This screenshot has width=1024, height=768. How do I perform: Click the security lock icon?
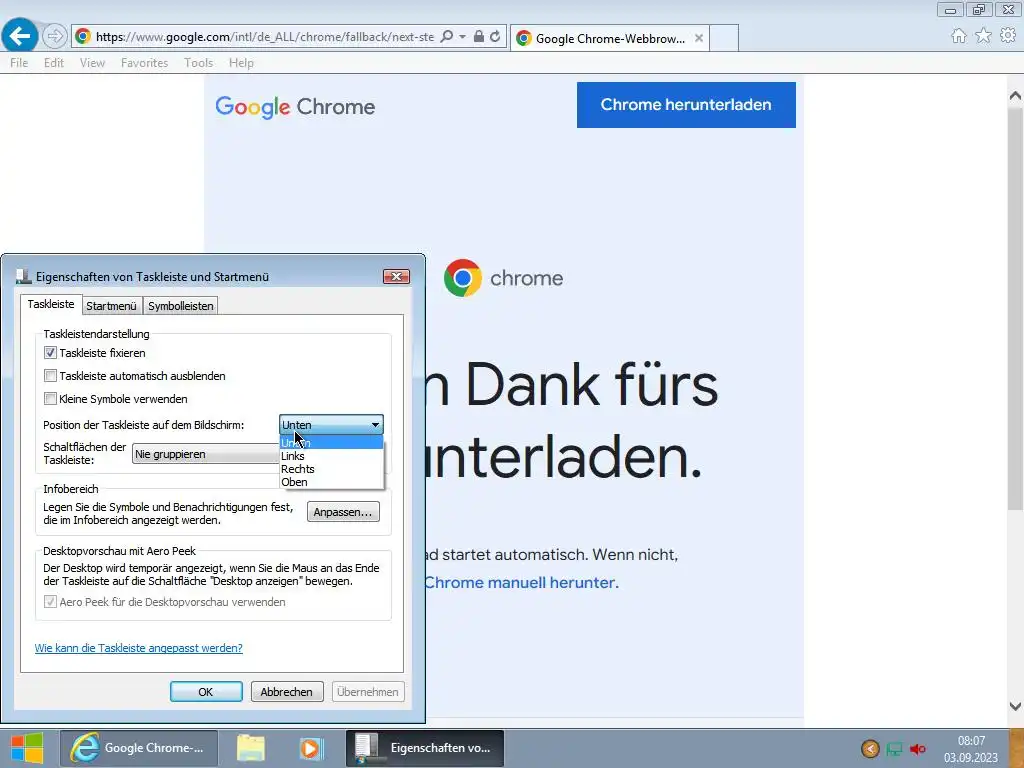tap(479, 37)
